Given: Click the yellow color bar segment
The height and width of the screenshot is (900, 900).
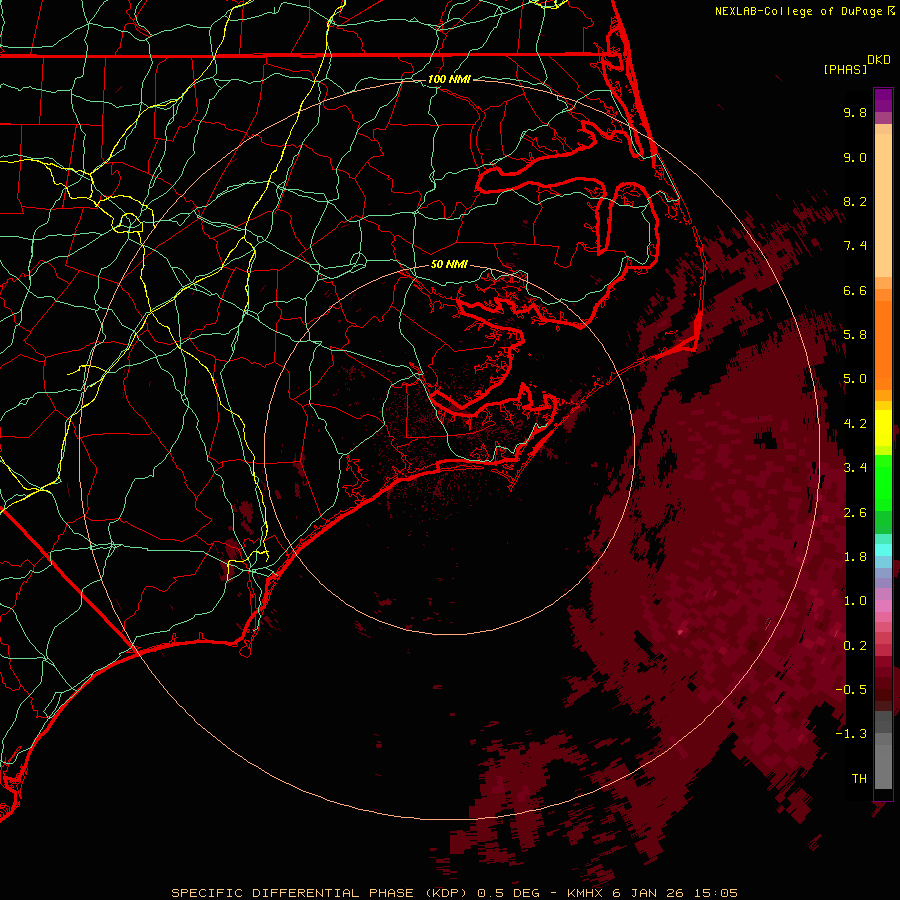Looking at the screenshot, I should pyautogui.click(x=883, y=428).
